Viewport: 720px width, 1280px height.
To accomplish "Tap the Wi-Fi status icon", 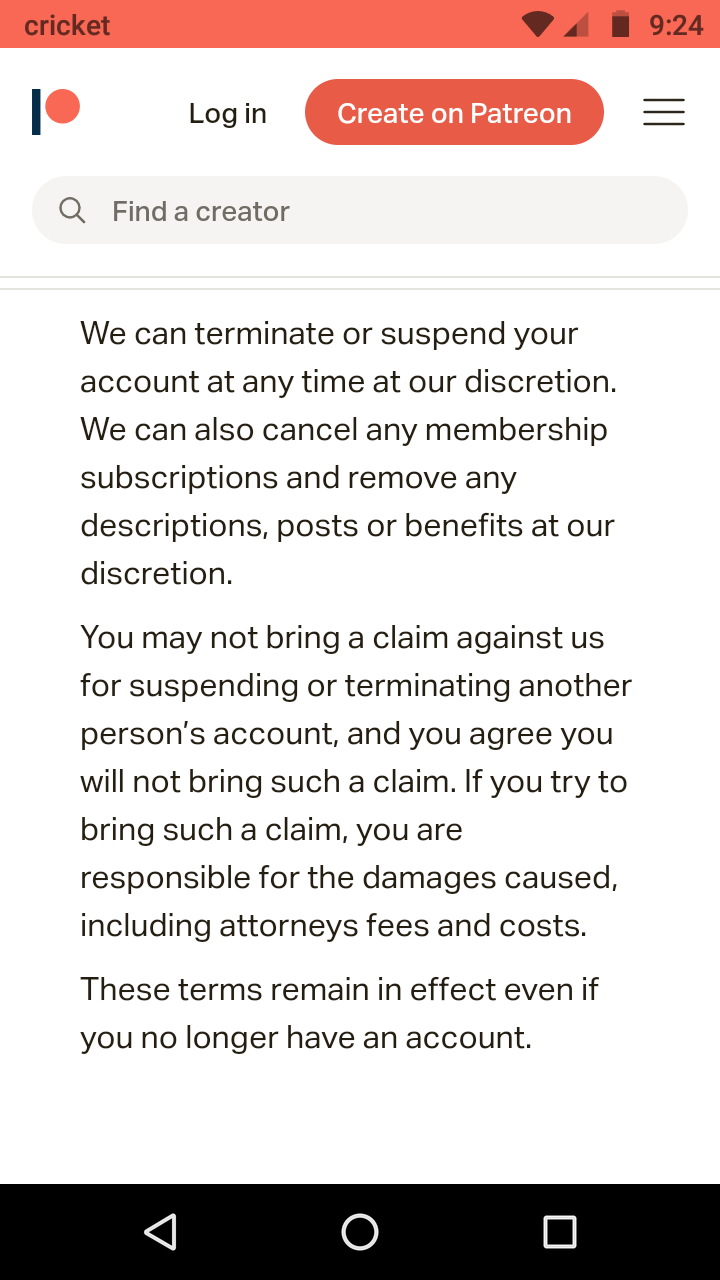I will click(537, 24).
